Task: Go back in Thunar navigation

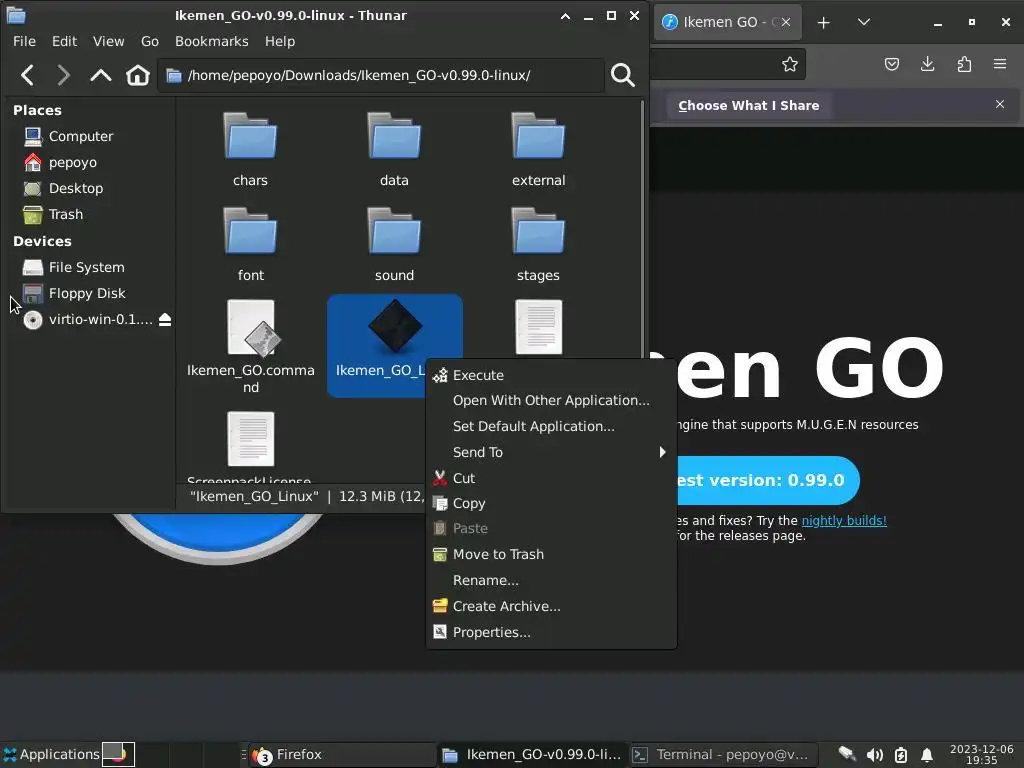Action: click(x=27, y=75)
